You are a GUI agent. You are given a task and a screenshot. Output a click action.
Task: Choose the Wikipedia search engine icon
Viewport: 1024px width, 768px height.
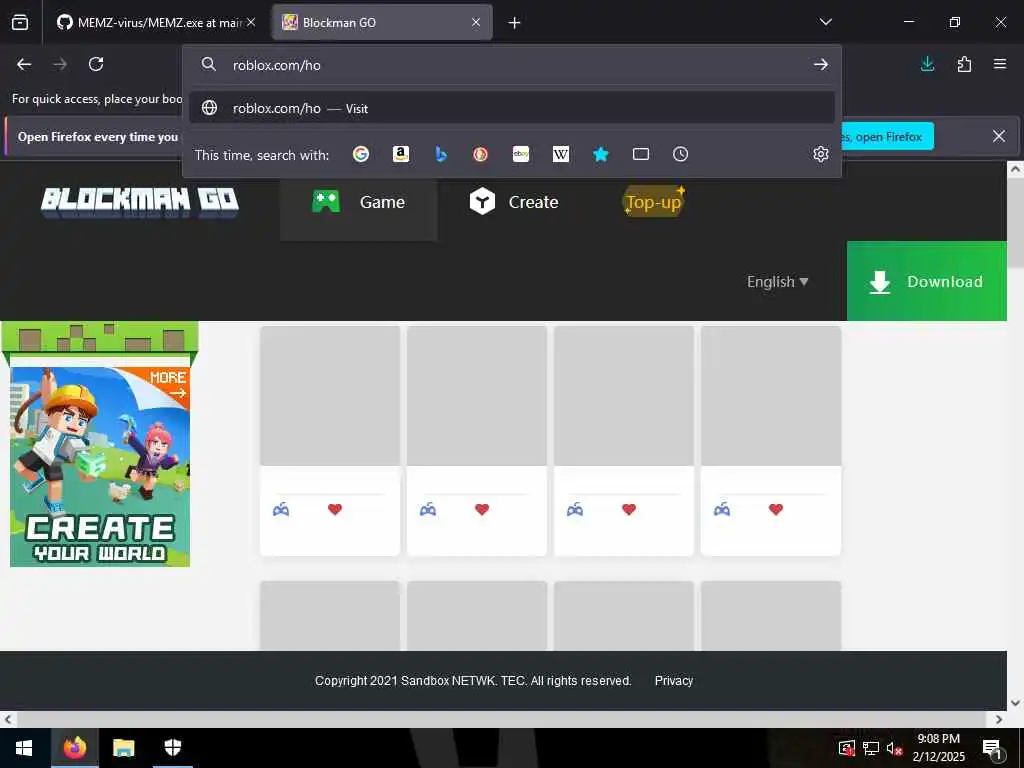coord(560,154)
